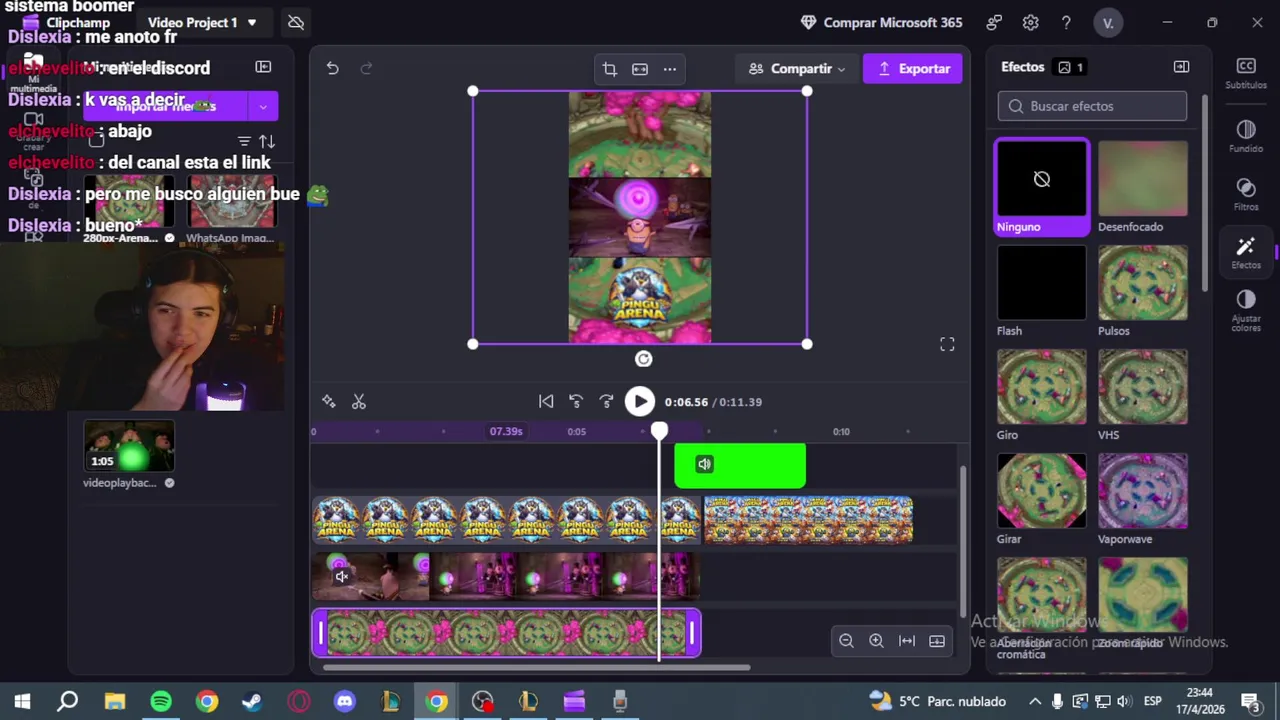The image size is (1280, 720).
Task: Select the Crop tool above the preview
Action: [610, 69]
